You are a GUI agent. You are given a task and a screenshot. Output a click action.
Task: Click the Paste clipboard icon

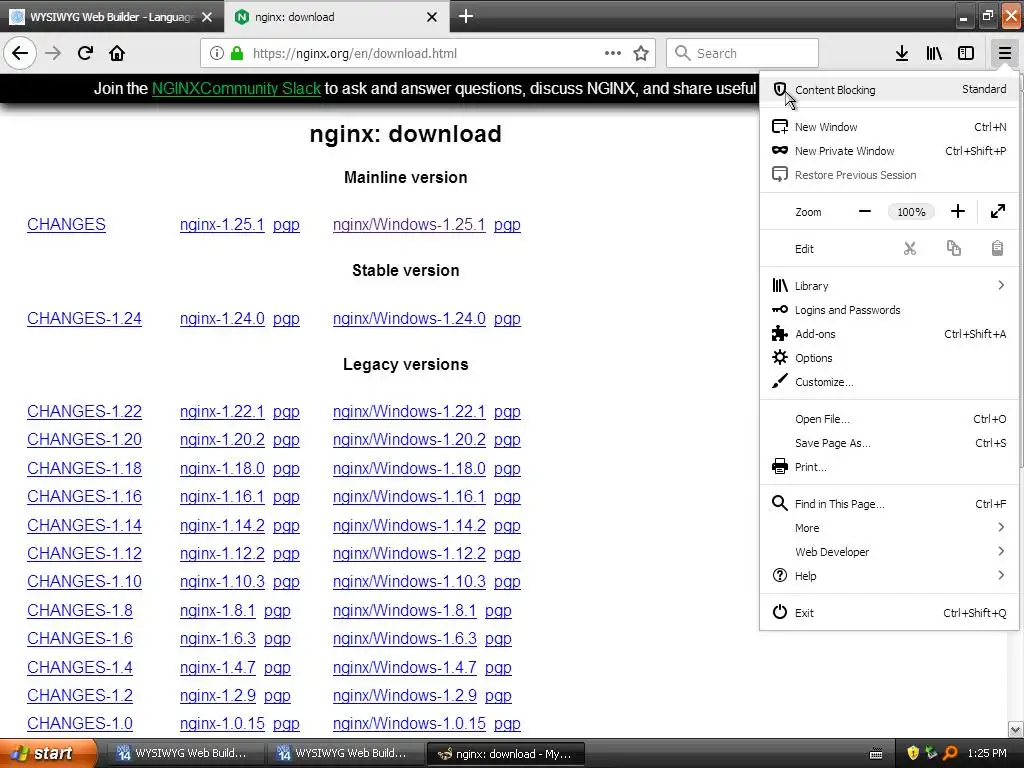tap(997, 248)
